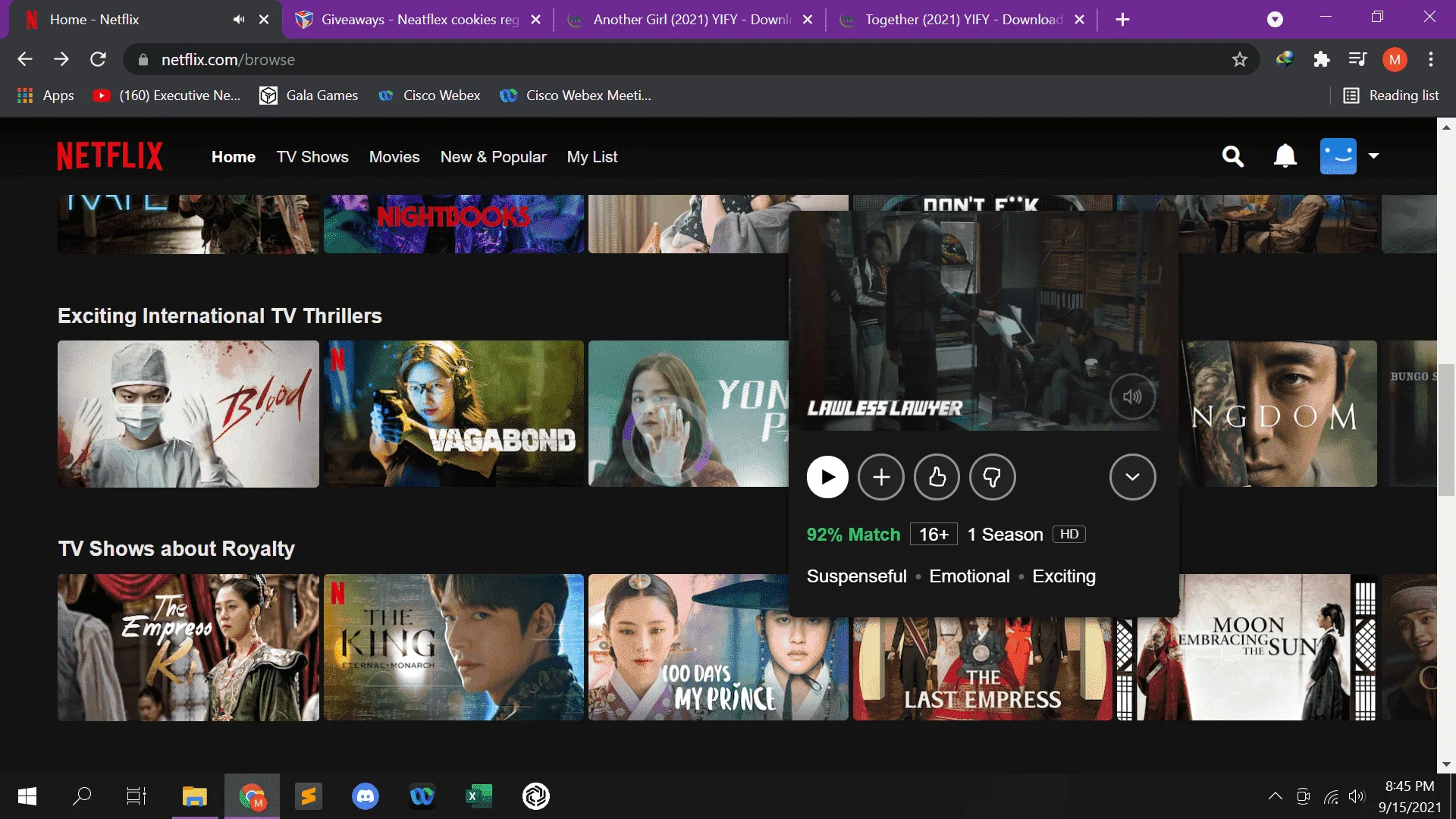Image resolution: width=1456 pixels, height=819 pixels.
Task: Expand account dropdown caret
Action: 1373,156
